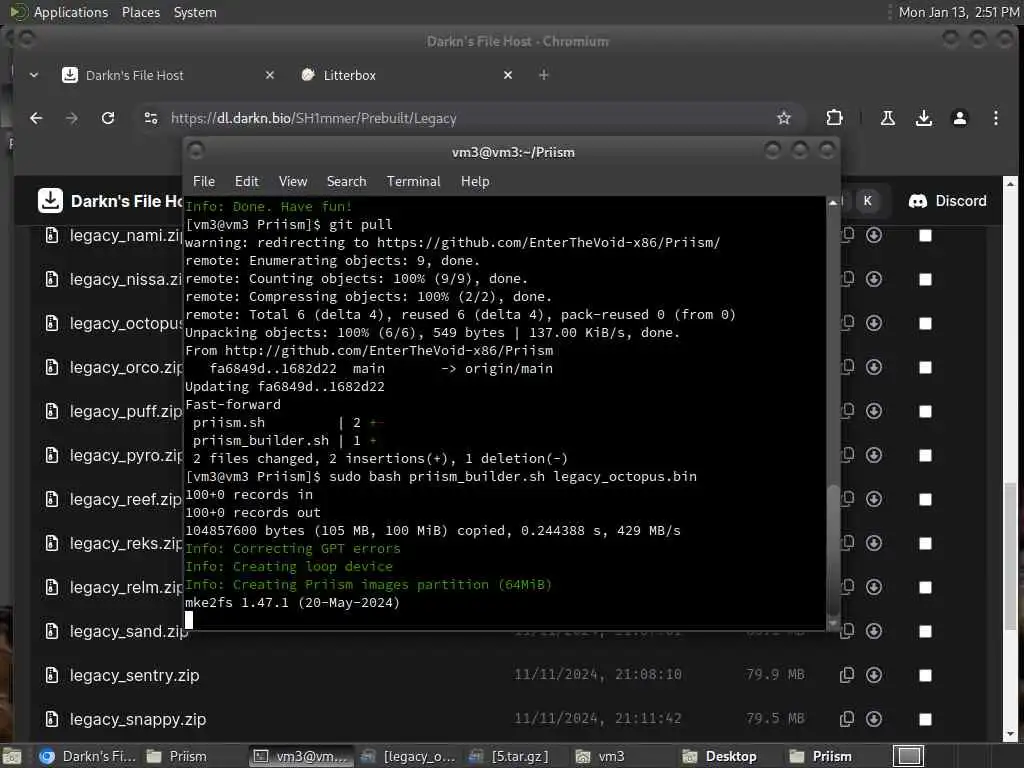Open site information icon beside the URL
The width and height of the screenshot is (1024, 768).
coord(151,118)
